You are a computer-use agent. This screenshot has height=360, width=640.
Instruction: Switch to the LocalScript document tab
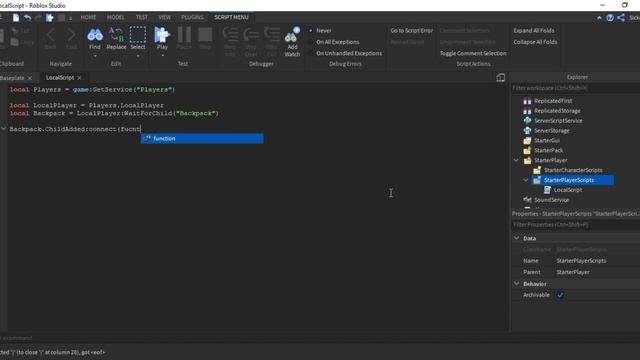[60, 78]
